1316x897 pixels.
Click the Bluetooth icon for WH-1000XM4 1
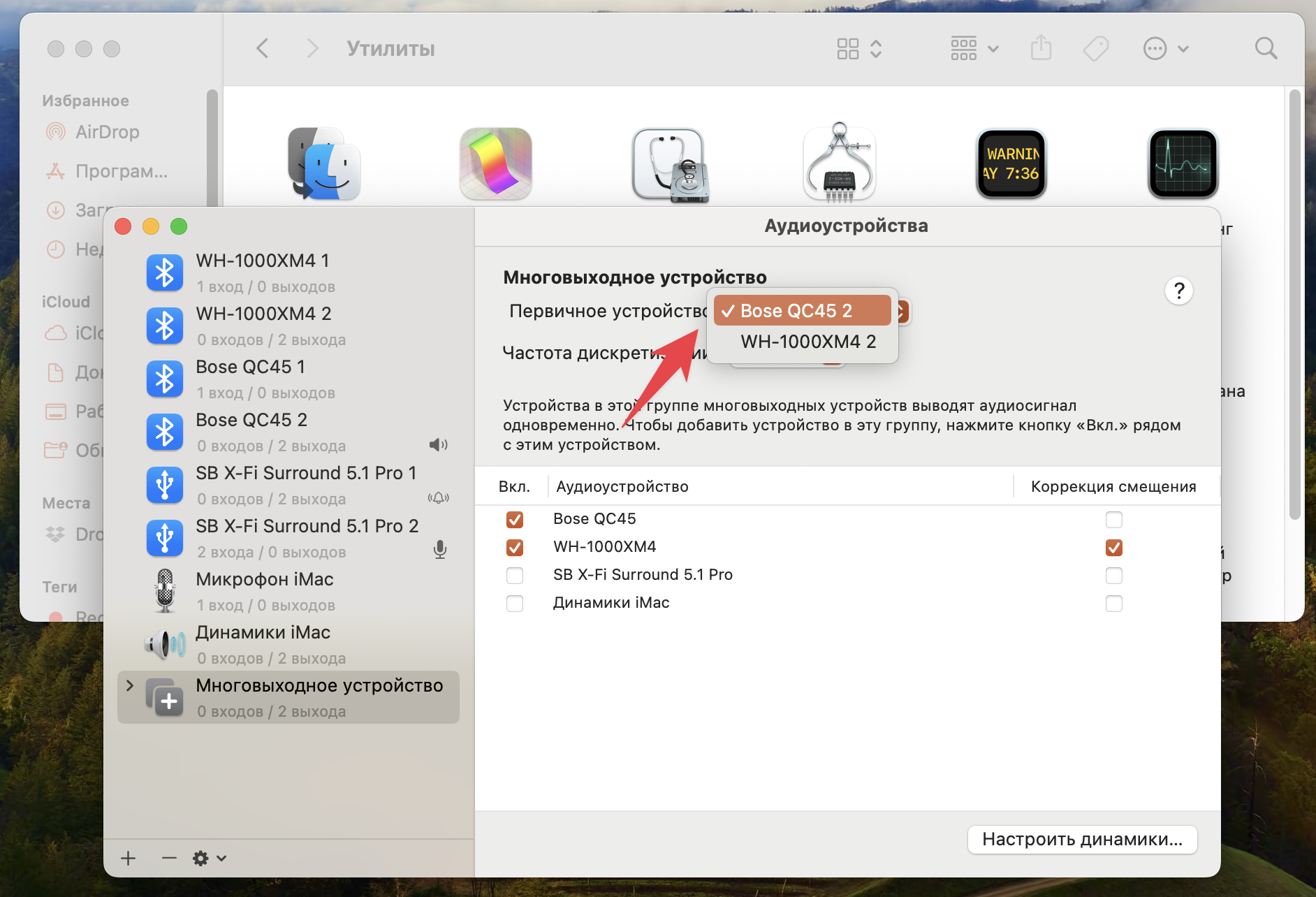(164, 272)
